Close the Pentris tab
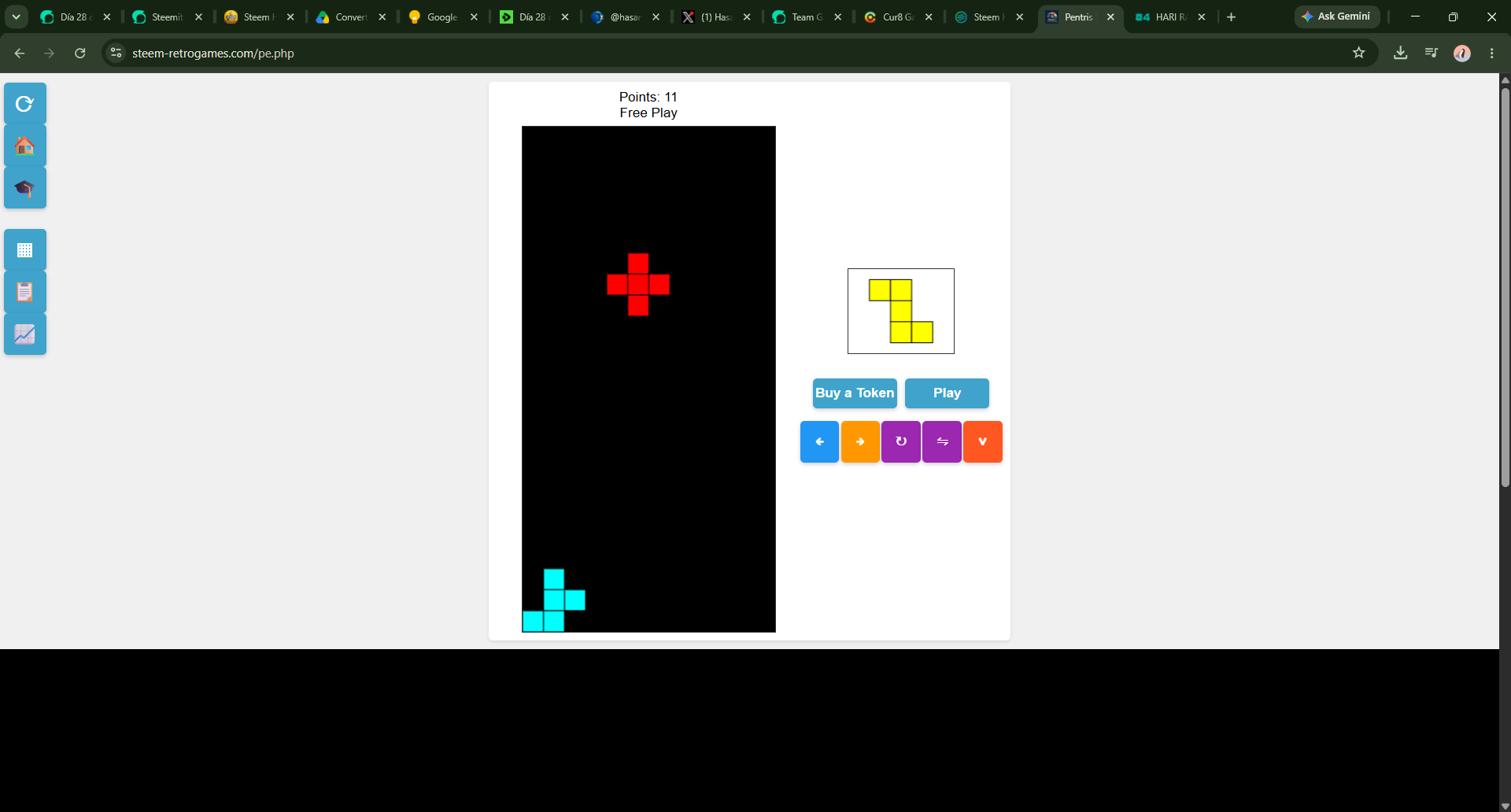The height and width of the screenshot is (812, 1511). pyautogui.click(x=1110, y=17)
